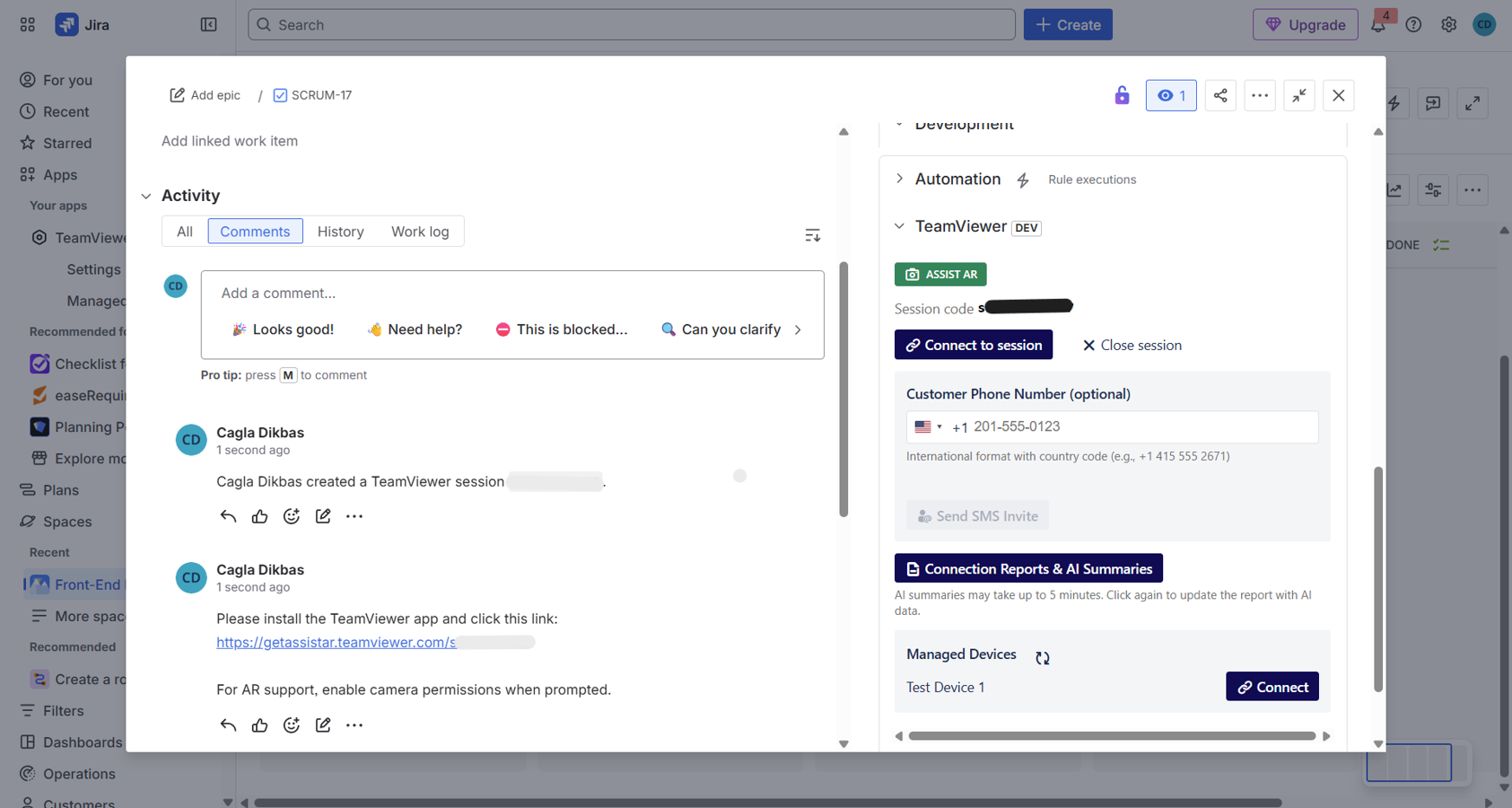Open For you in sidebar
Image resolution: width=1512 pixels, height=808 pixels.
[56, 80]
